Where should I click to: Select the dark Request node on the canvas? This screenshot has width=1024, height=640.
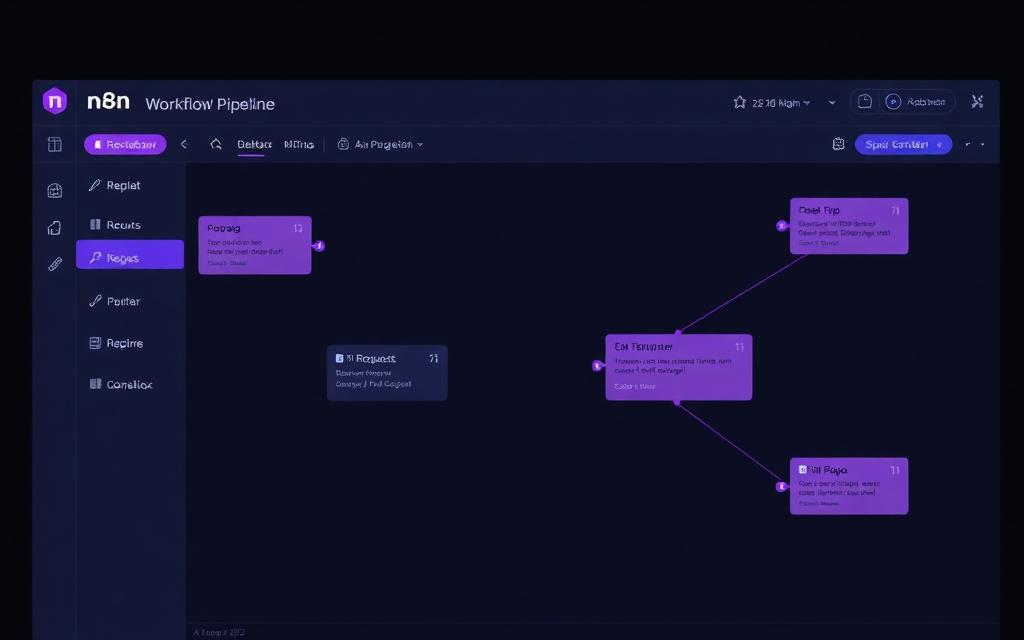pyautogui.click(x=387, y=373)
